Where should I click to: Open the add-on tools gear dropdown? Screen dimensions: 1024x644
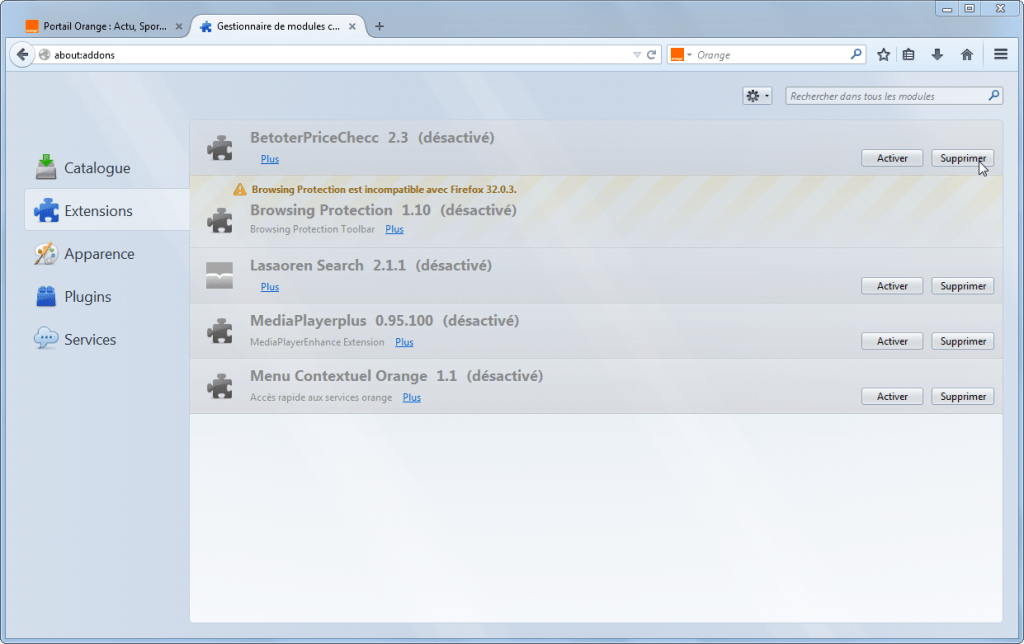[757, 96]
